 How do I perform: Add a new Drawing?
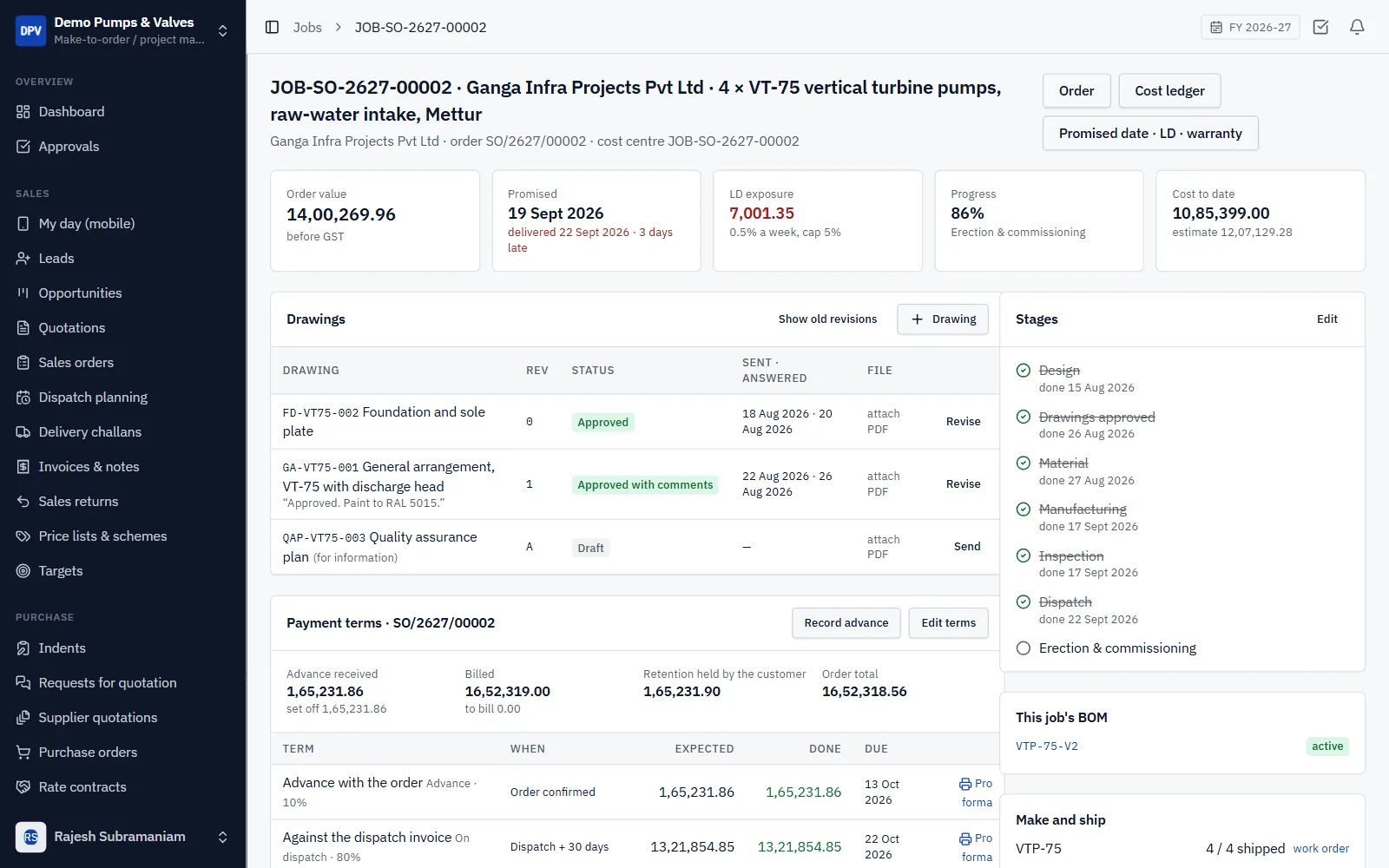point(943,319)
